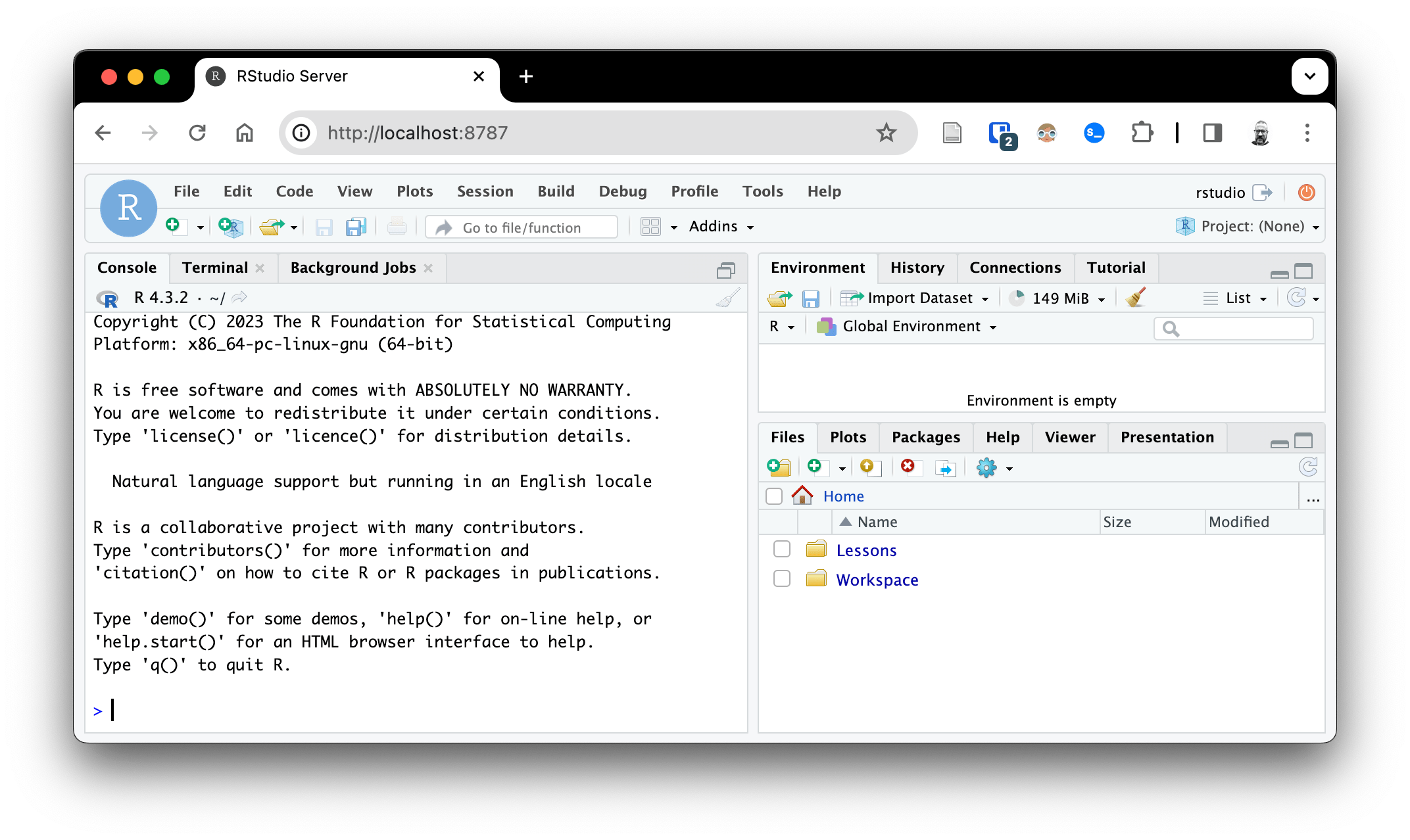
Task: Save the workspace with the disk icon
Action: [811, 298]
